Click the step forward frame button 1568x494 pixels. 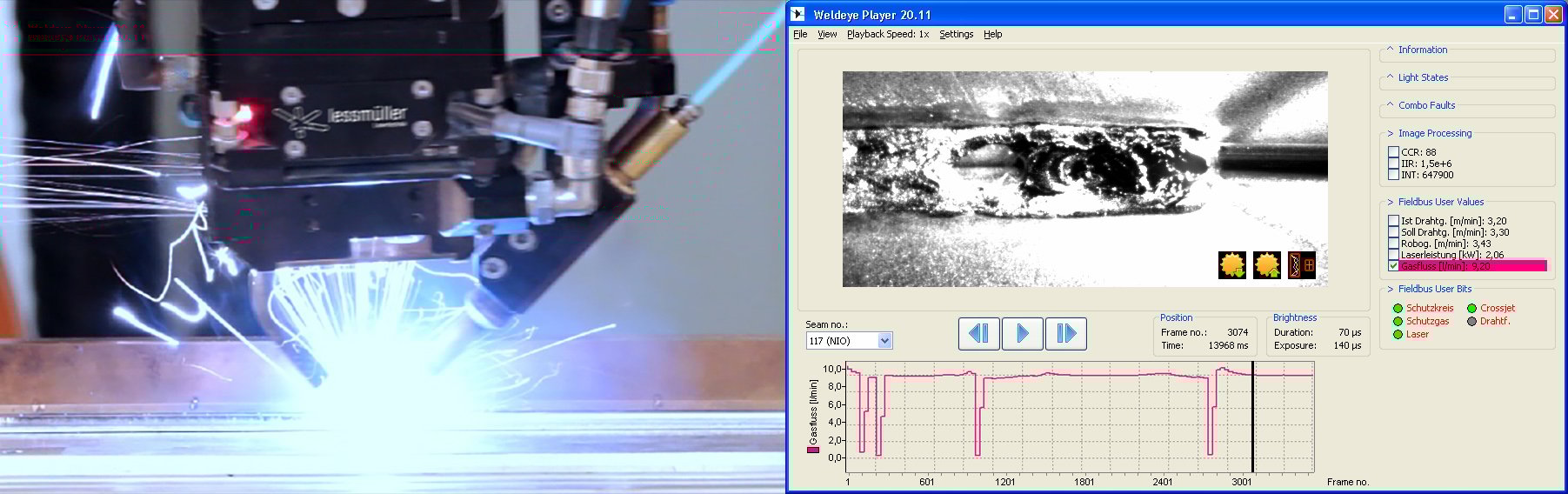(x=1065, y=334)
